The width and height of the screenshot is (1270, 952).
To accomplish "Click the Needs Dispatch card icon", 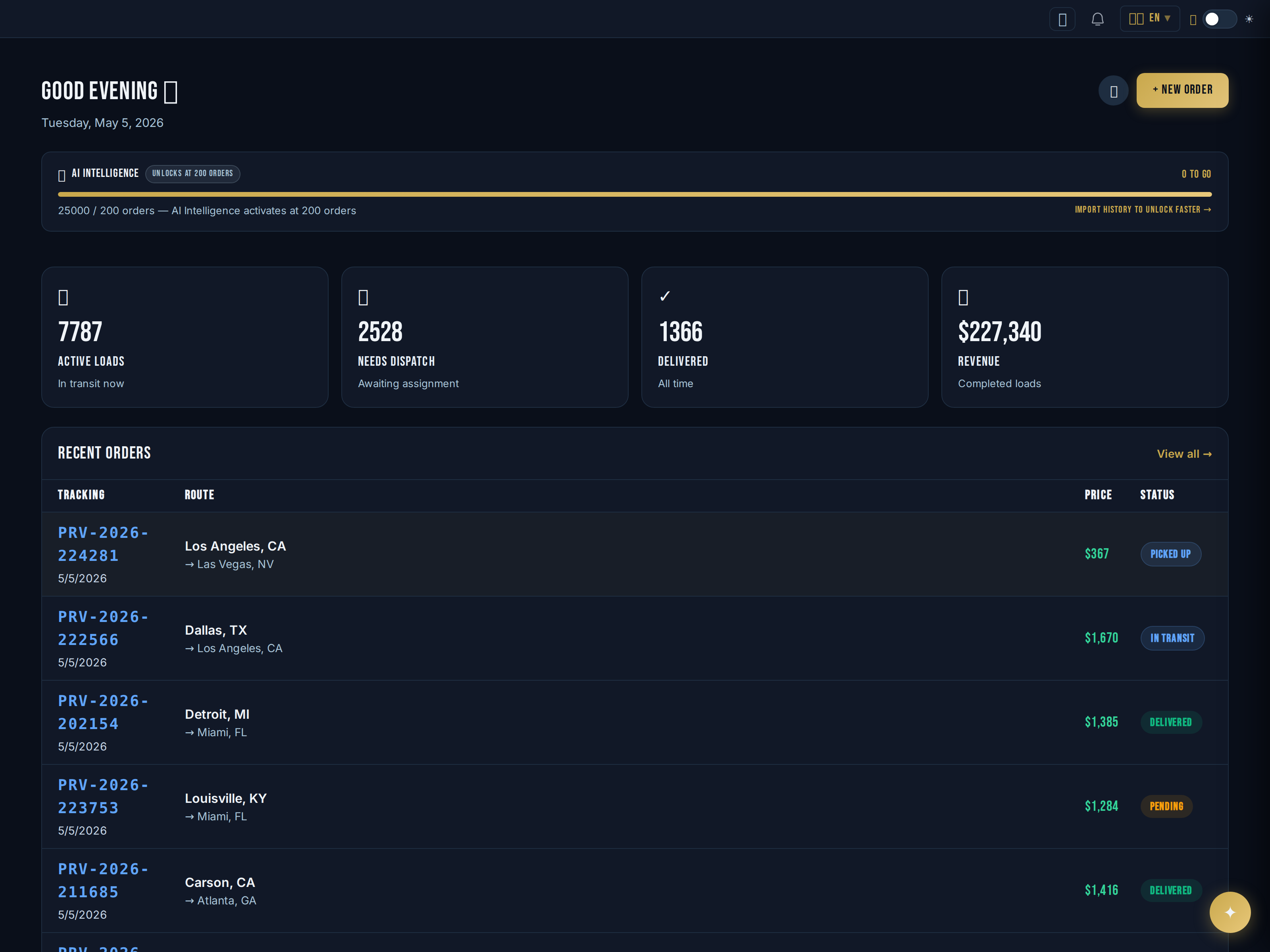I will pos(364,297).
